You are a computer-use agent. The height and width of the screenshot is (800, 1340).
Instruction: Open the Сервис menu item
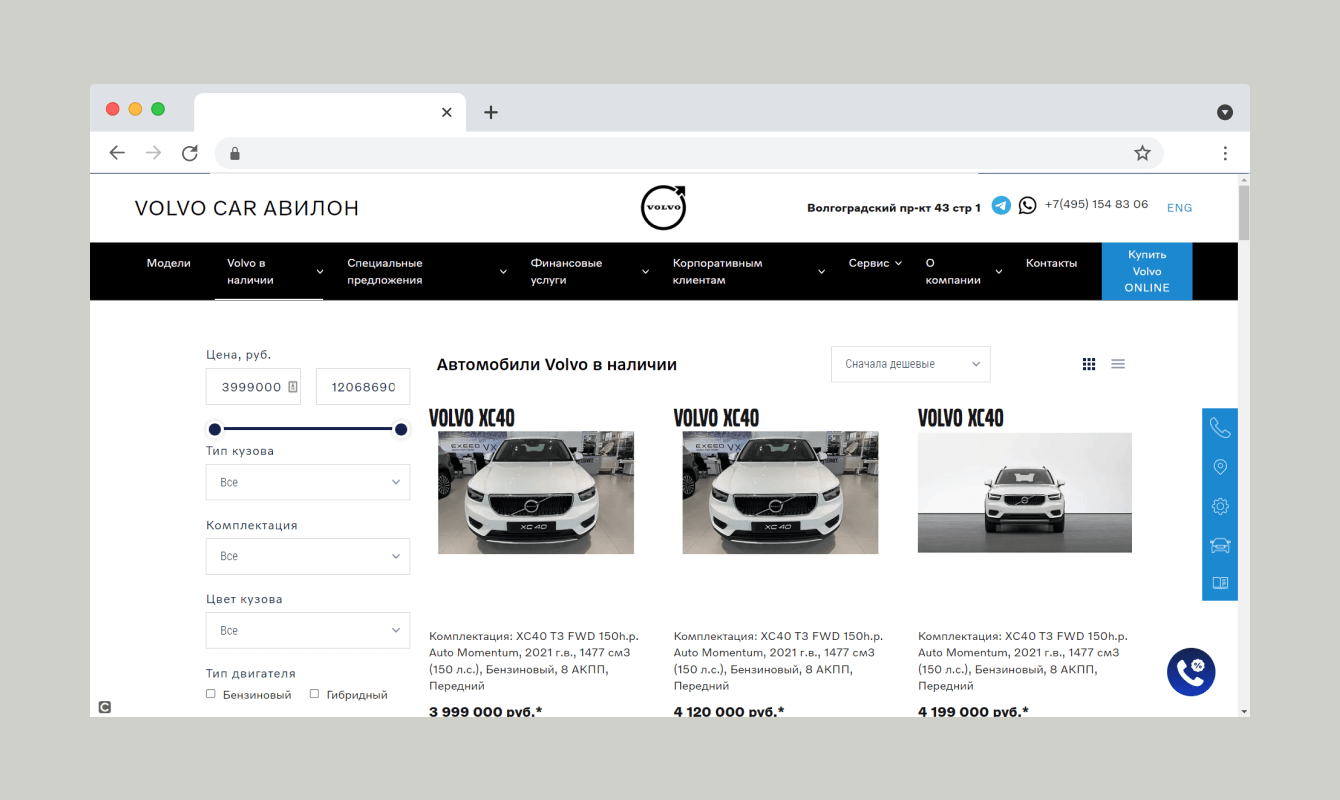[869, 263]
